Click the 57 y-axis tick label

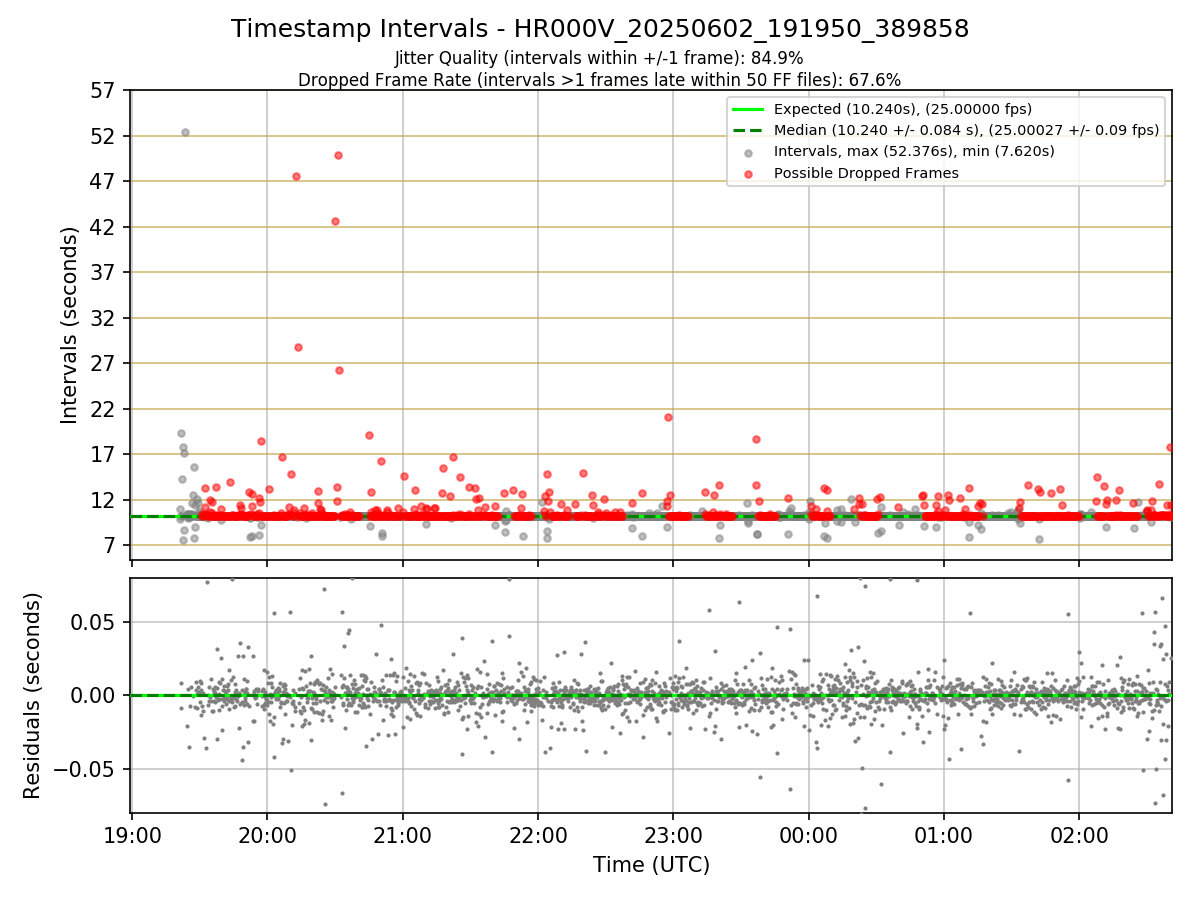pos(104,91)
